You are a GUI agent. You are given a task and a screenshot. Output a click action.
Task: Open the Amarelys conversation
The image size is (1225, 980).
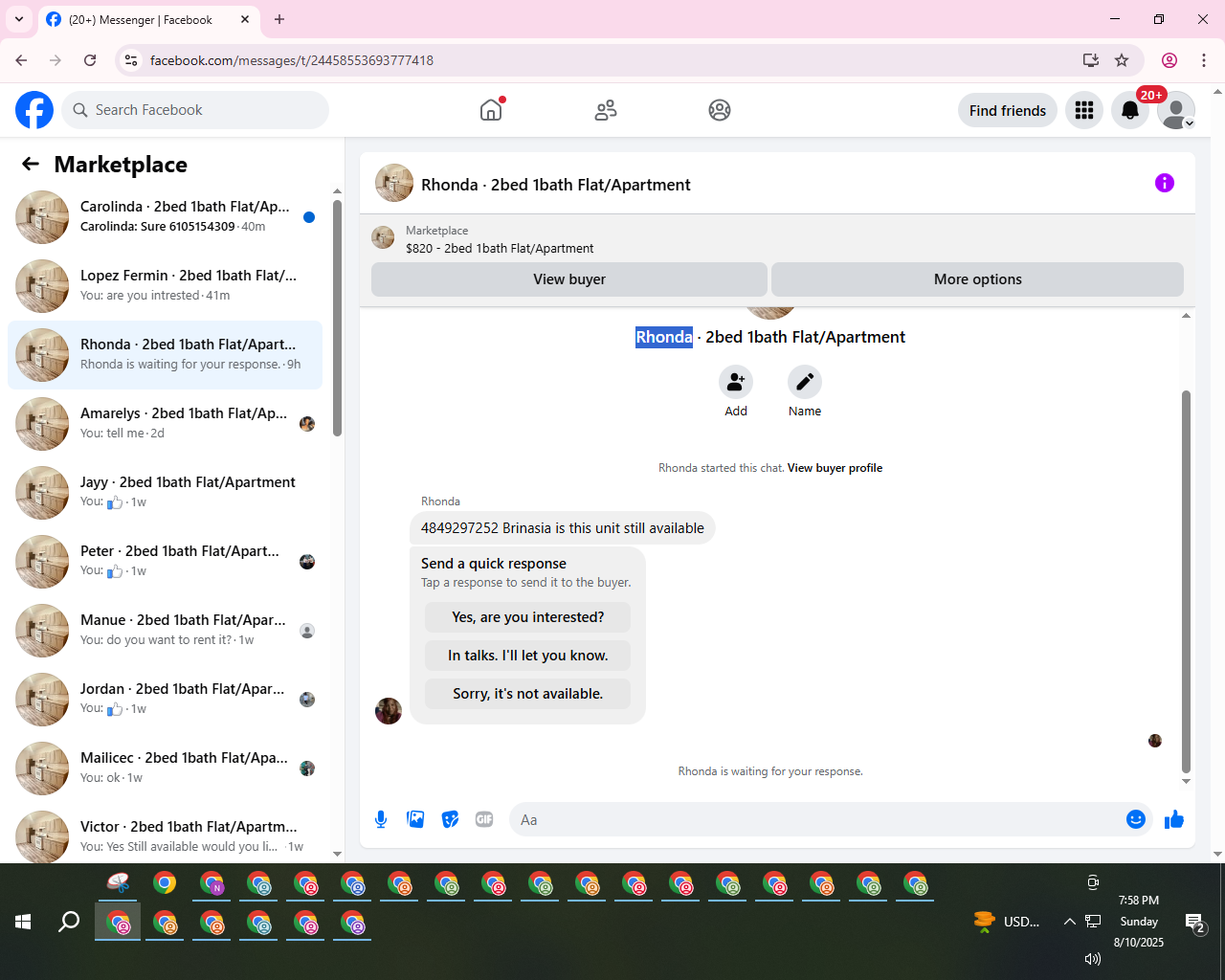165,424
